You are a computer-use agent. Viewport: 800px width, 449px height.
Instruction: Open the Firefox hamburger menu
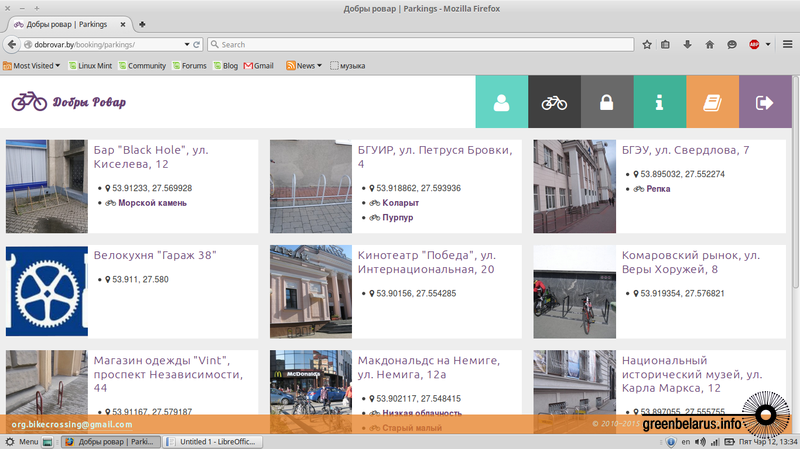[787, 44]
